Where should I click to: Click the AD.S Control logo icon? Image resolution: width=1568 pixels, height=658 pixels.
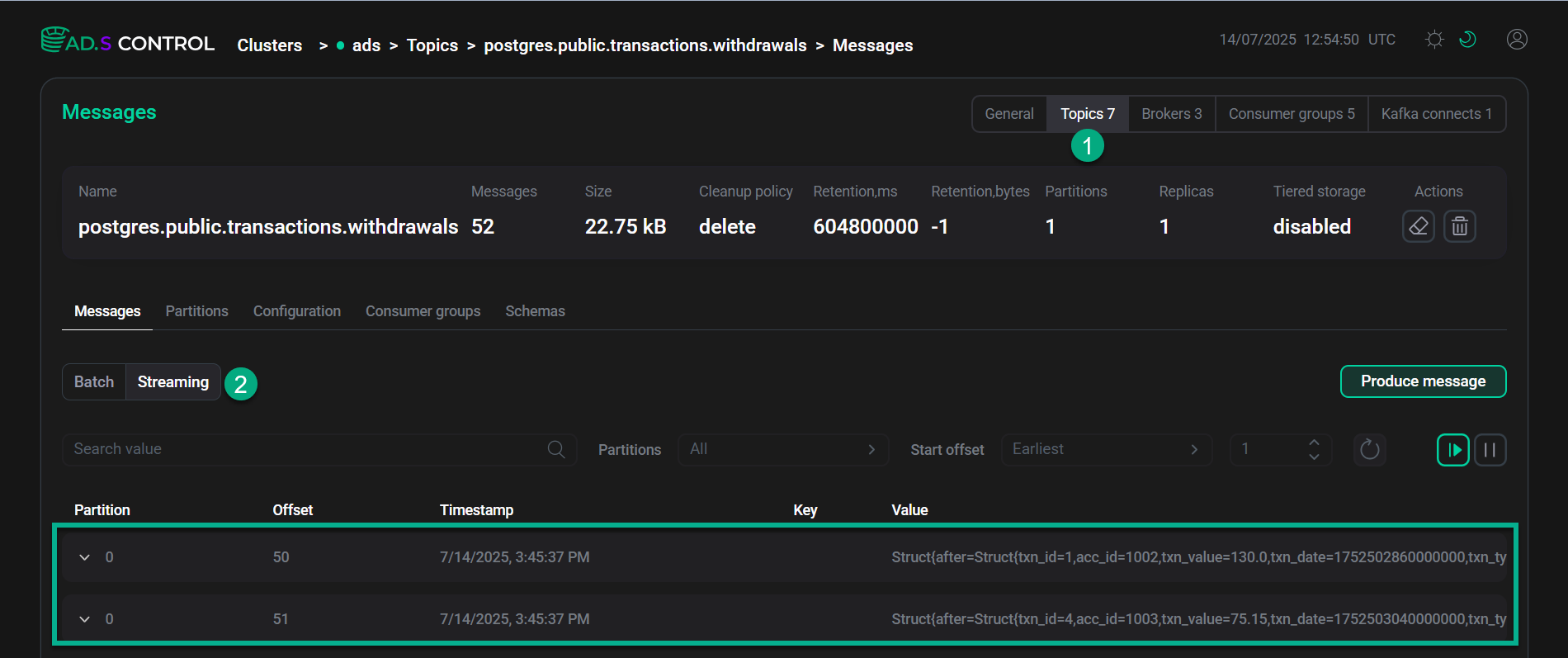coord(54,40)
